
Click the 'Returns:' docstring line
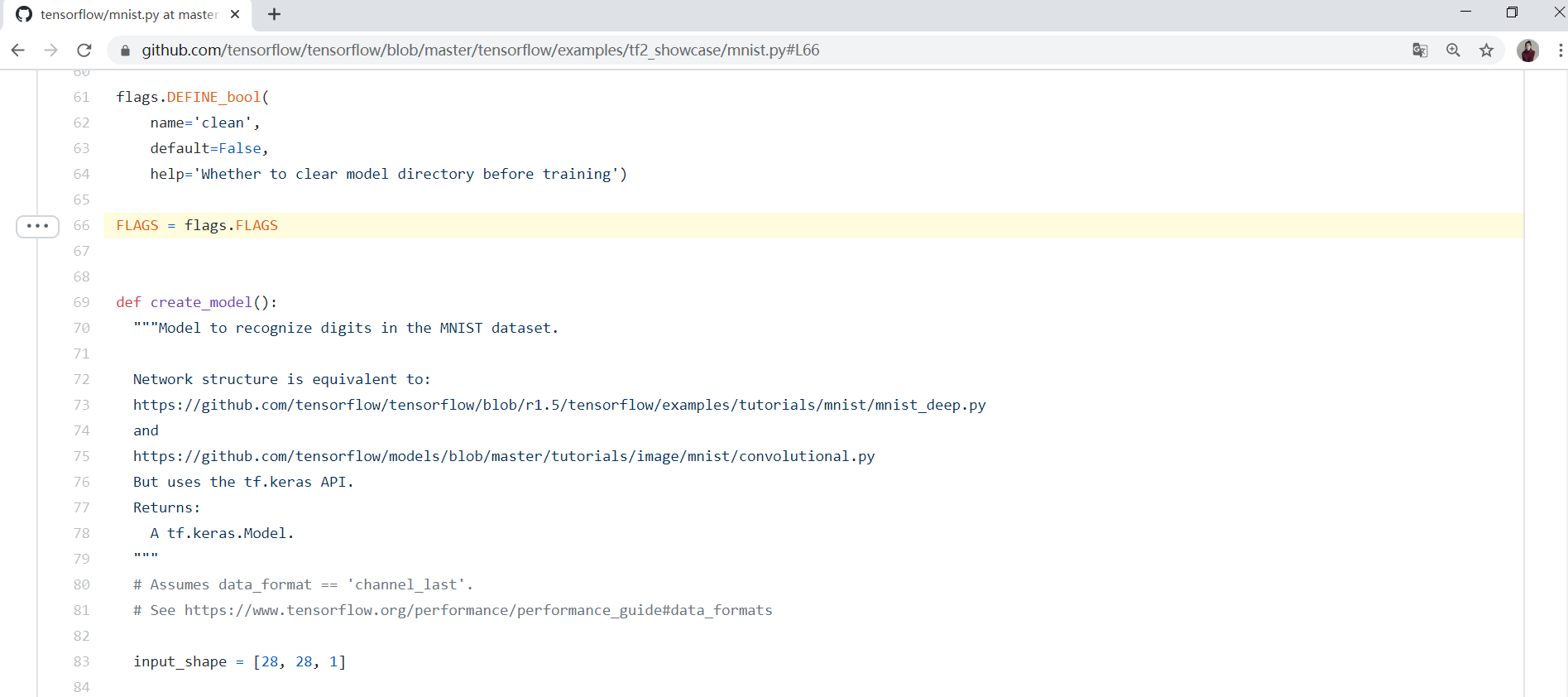pos(166,508)
